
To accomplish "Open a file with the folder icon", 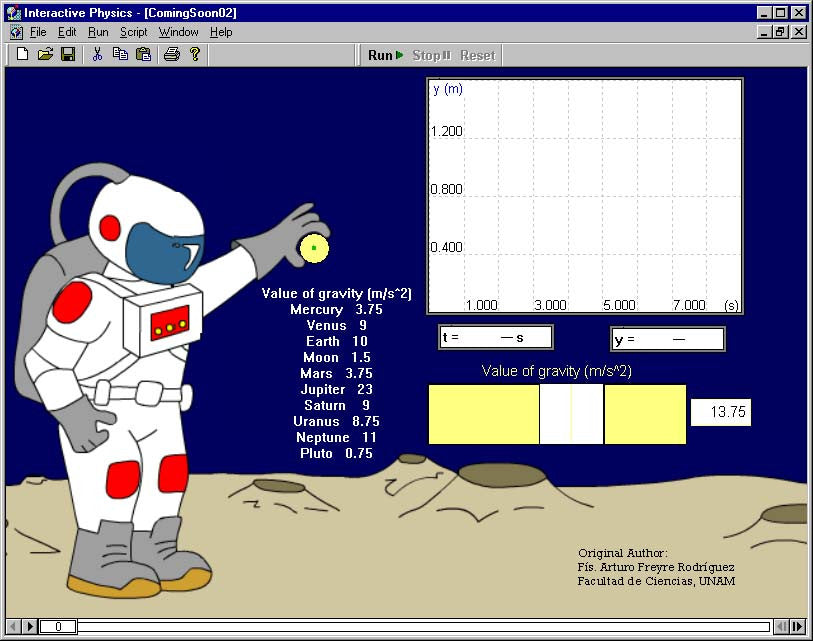I will [x=45, y=55].
